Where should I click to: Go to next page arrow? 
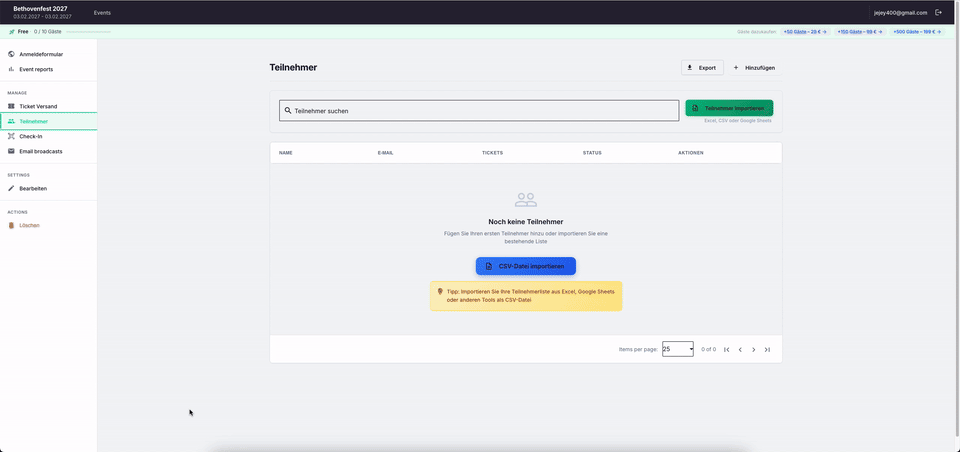pos(753,349)
